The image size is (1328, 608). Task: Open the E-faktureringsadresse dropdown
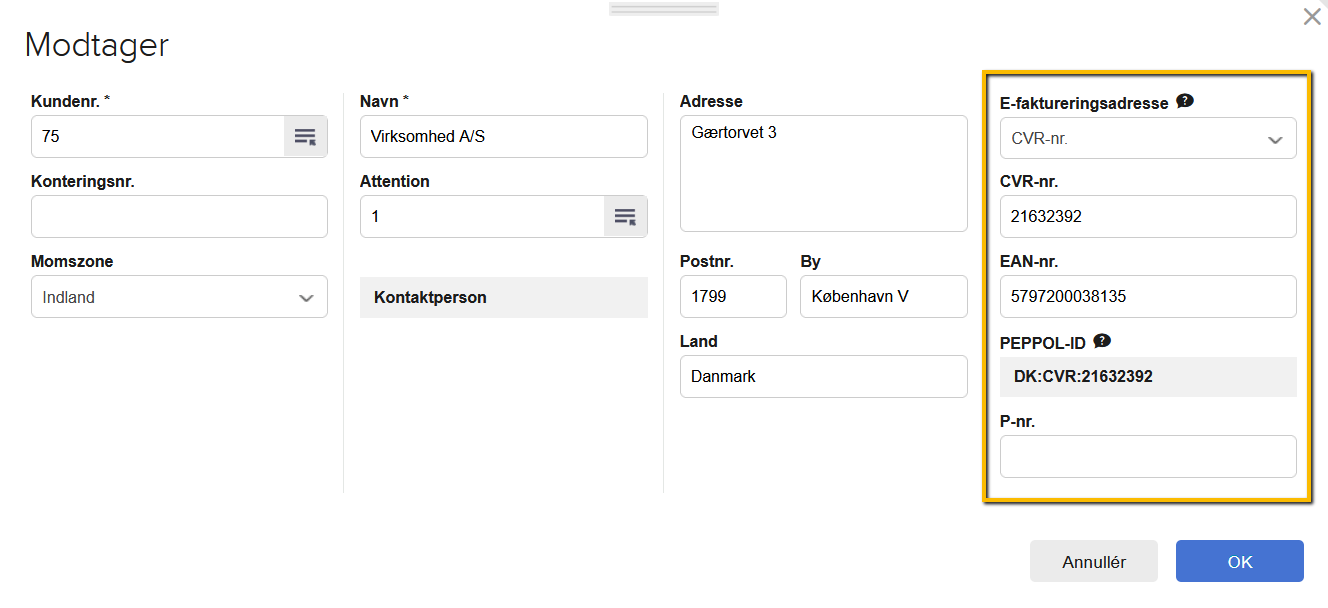coord(1147,139)
